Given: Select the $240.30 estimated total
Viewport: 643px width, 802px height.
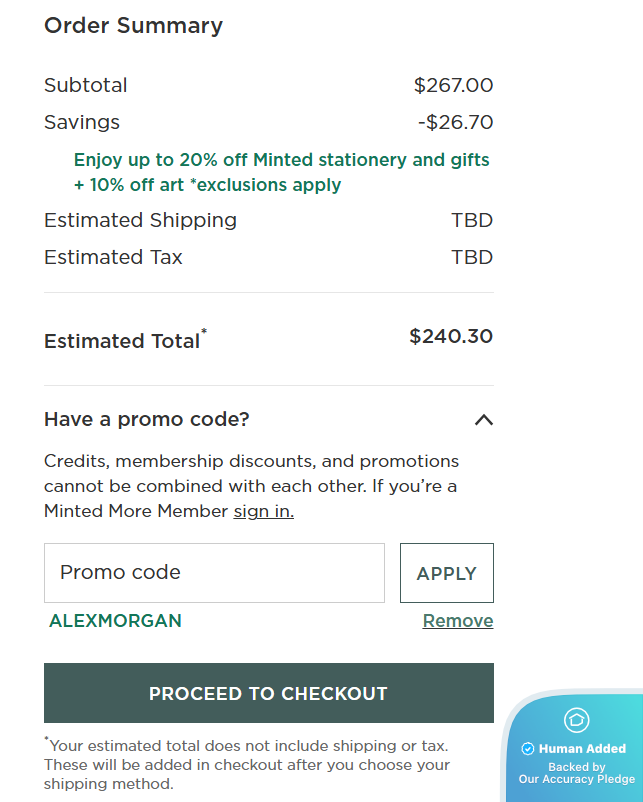Looking at the screenshot, I should [x=451, y=337].
